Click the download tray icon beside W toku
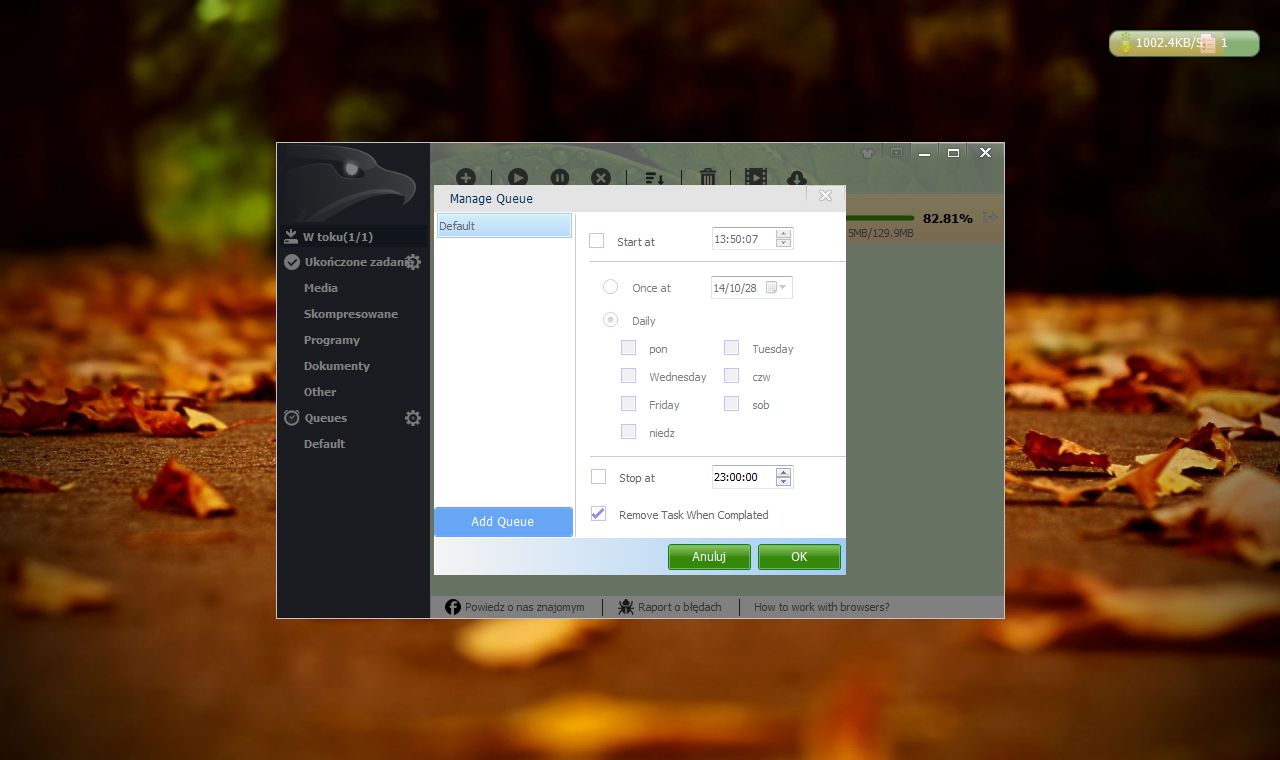Screen dimensions: 1280x760 tap(291, 236)
